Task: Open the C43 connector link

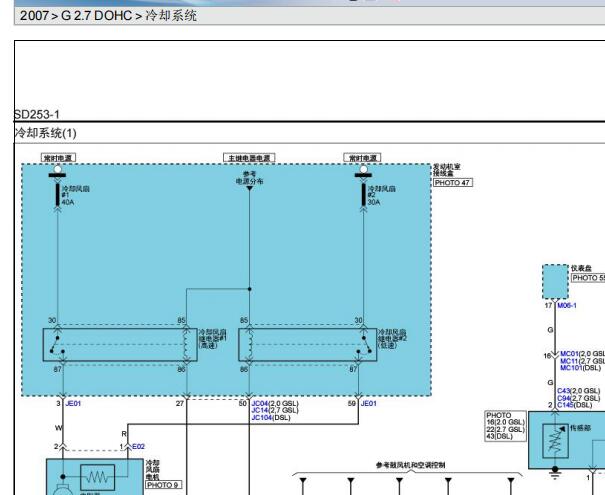Action: [x=563, y=391]
